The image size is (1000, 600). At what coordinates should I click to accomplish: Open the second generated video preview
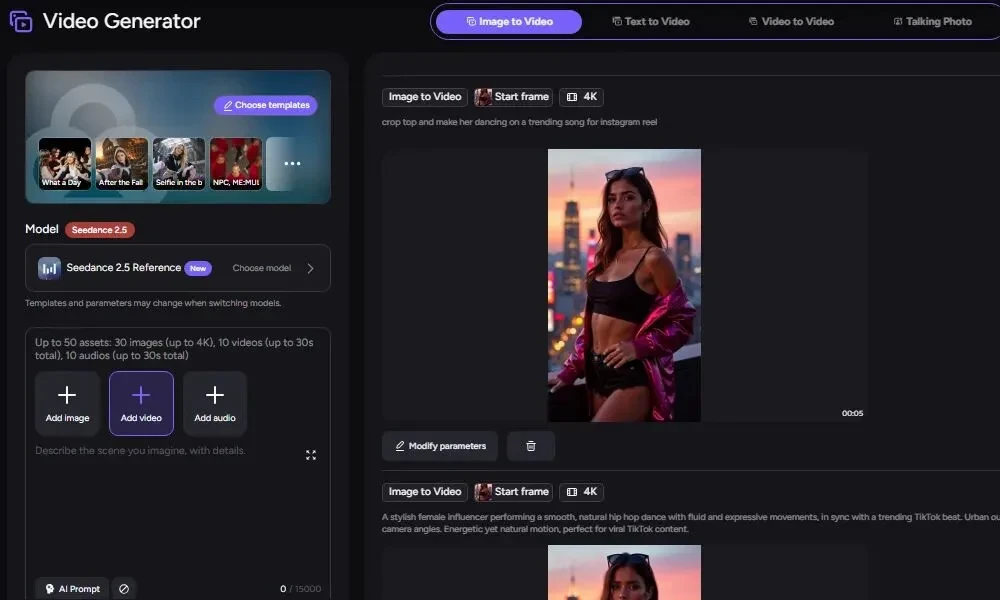click(x=624, y=572)
